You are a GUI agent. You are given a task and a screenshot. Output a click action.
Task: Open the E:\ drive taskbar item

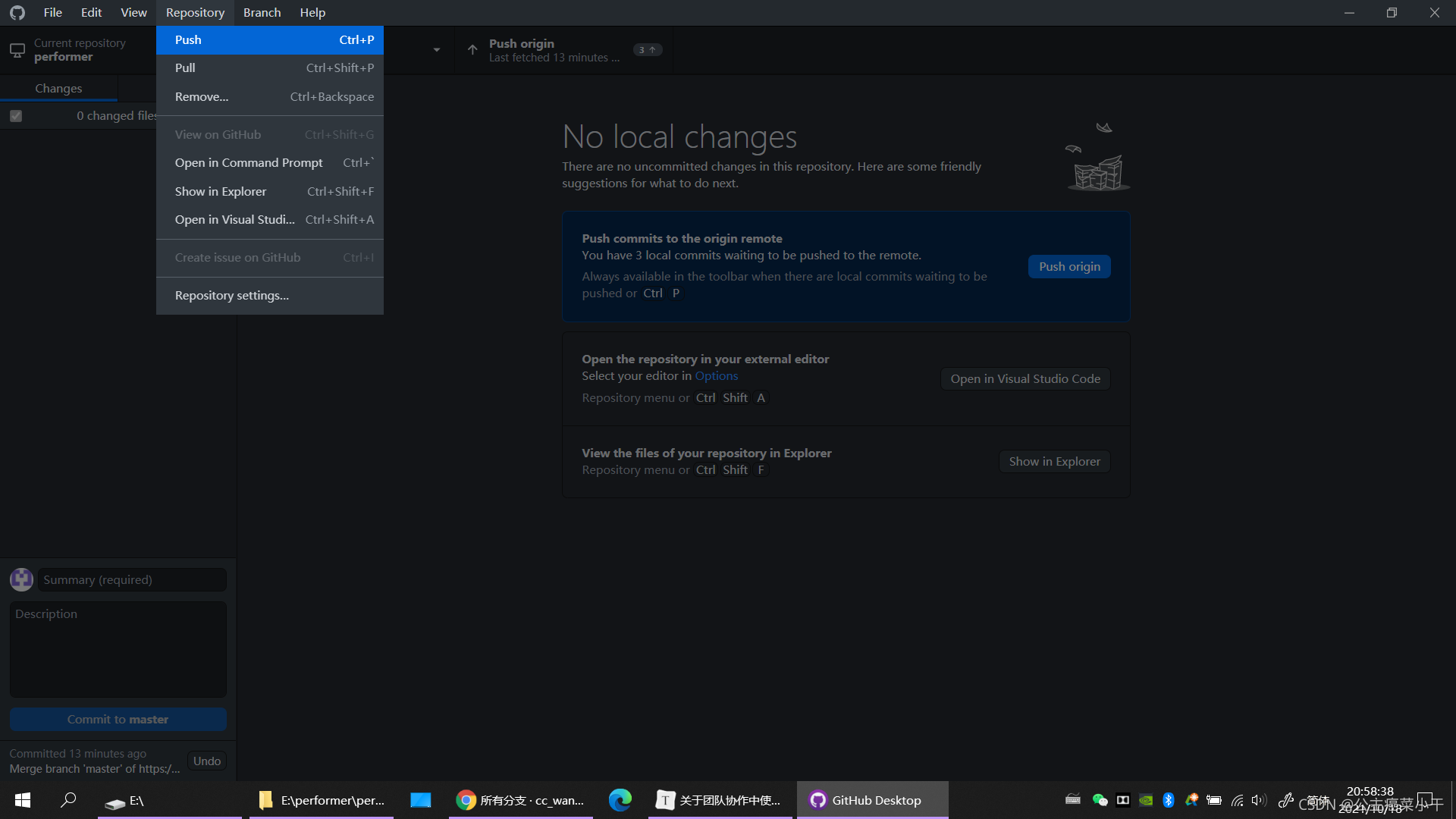[170, 800]
